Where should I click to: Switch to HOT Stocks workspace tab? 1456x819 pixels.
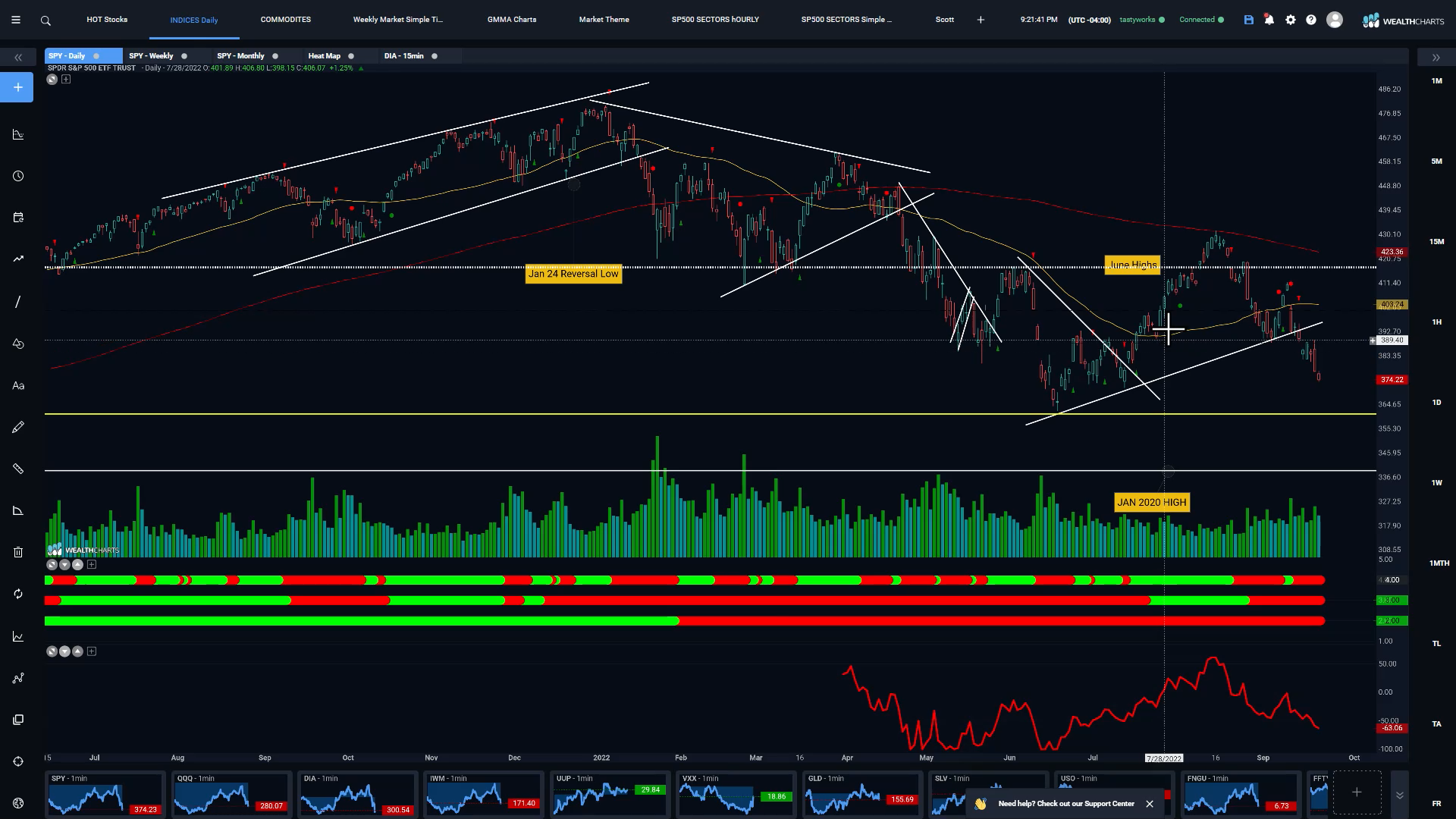[107, 20]
